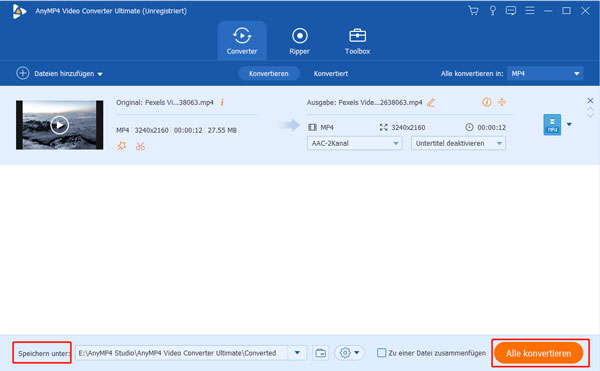The width and height of the screenshot is (600, 371).
Task: Open the Alle konvertieren in MP4 dropdown
Action: pyautogui.click(x=545, y=73)
